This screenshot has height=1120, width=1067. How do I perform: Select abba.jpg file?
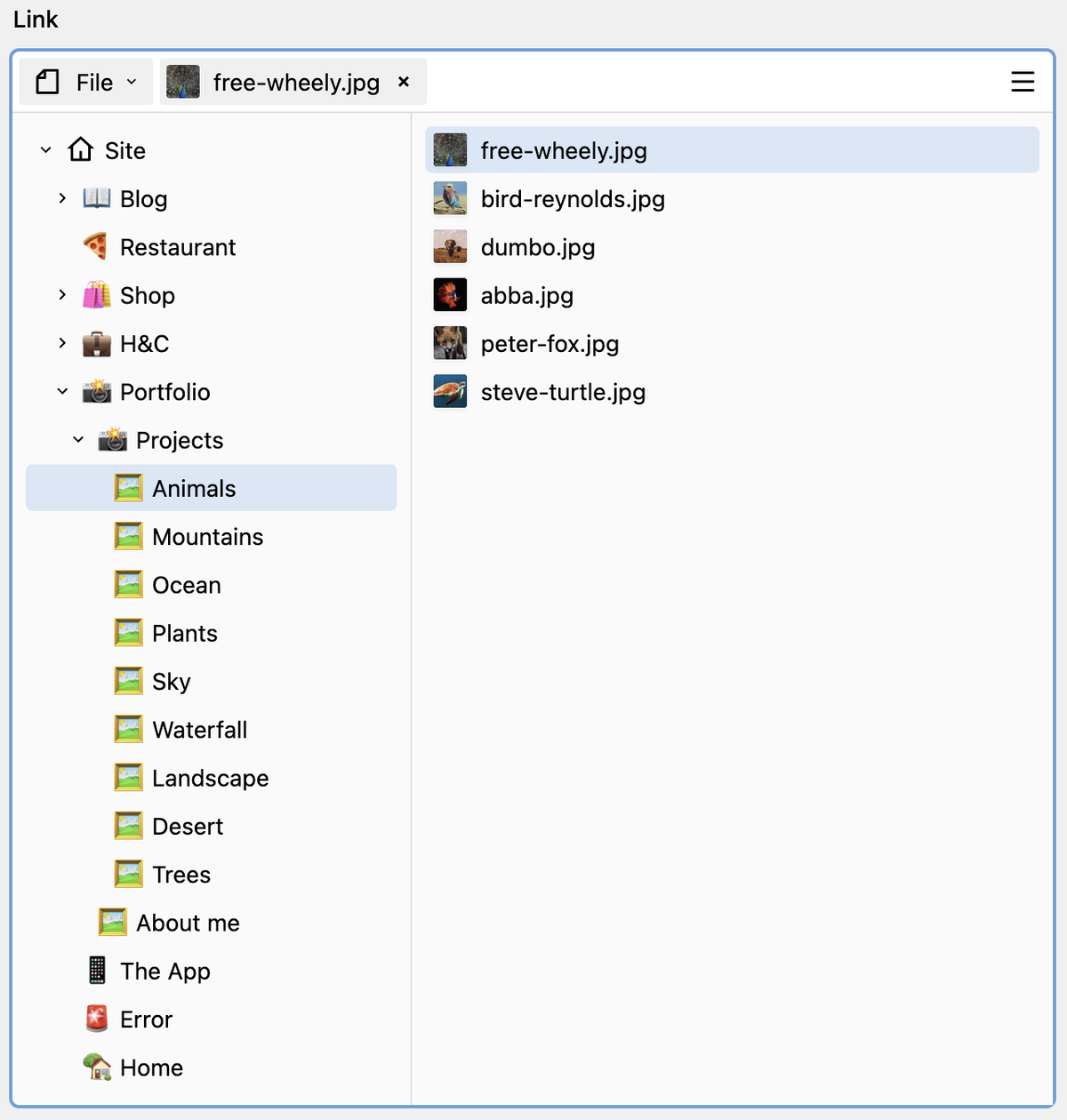coord(733,295)
